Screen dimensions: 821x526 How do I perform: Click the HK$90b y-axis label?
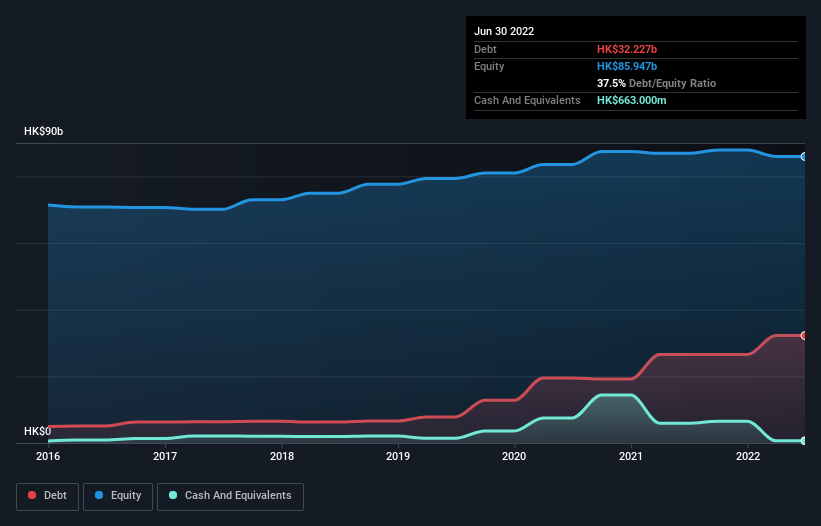click(x=43, y=131)
